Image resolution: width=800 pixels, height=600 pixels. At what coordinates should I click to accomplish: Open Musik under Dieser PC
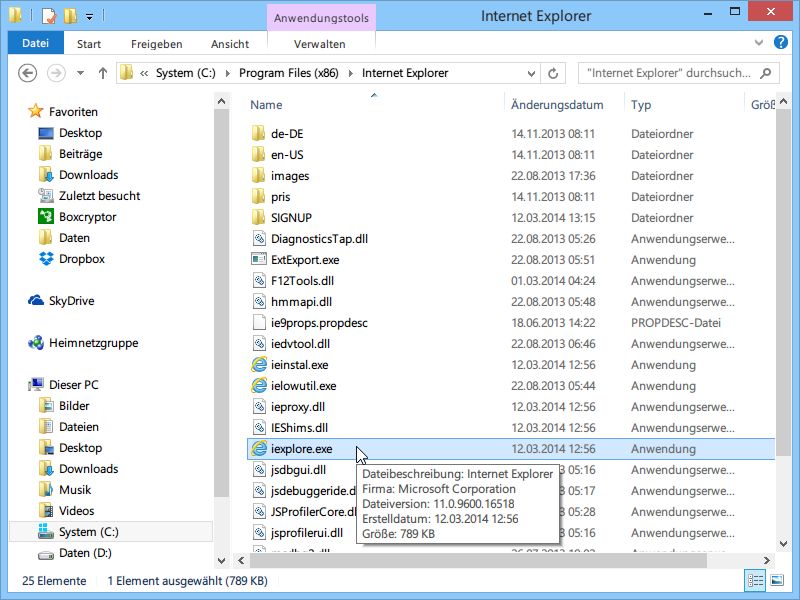coord(74,490)
